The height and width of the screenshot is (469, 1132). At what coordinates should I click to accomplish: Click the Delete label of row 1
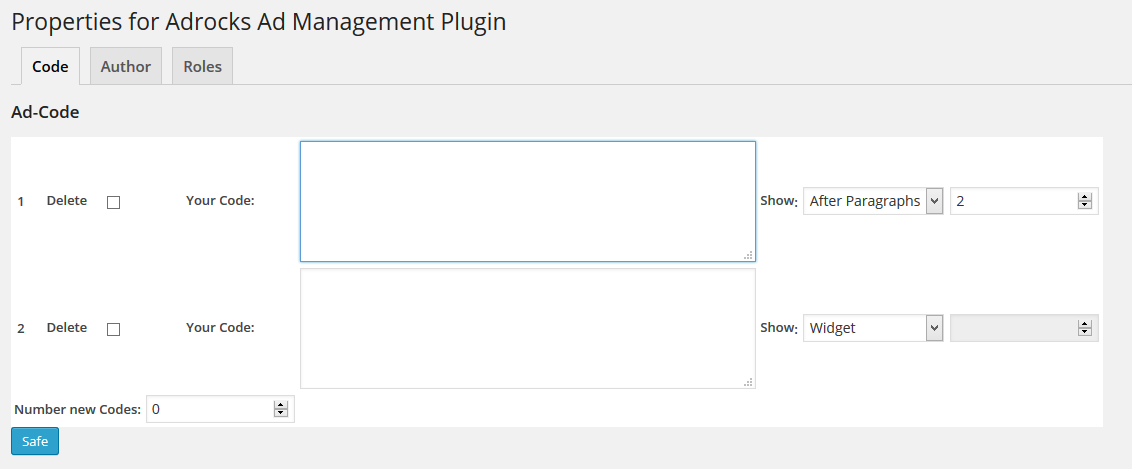click(66, 201)
